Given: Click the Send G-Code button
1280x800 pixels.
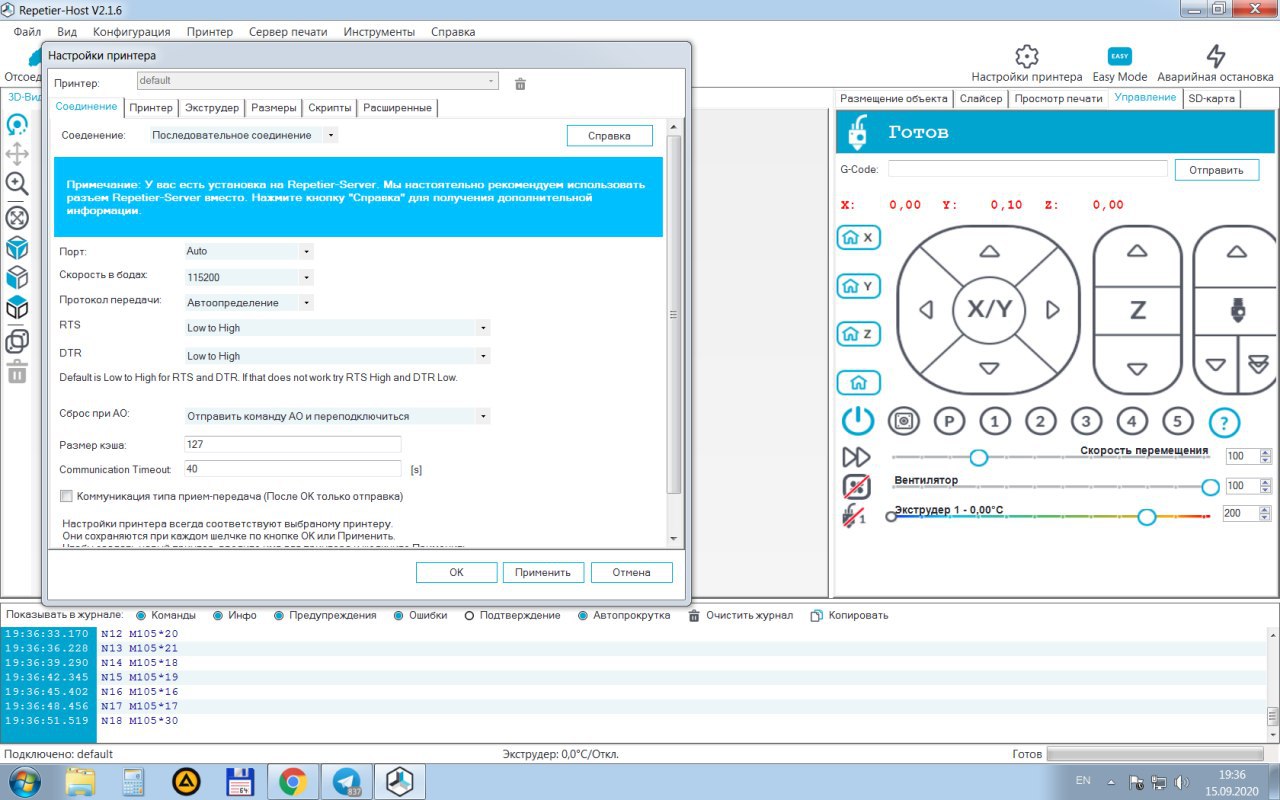Looking at the screenshot, I should [1216, 170].
